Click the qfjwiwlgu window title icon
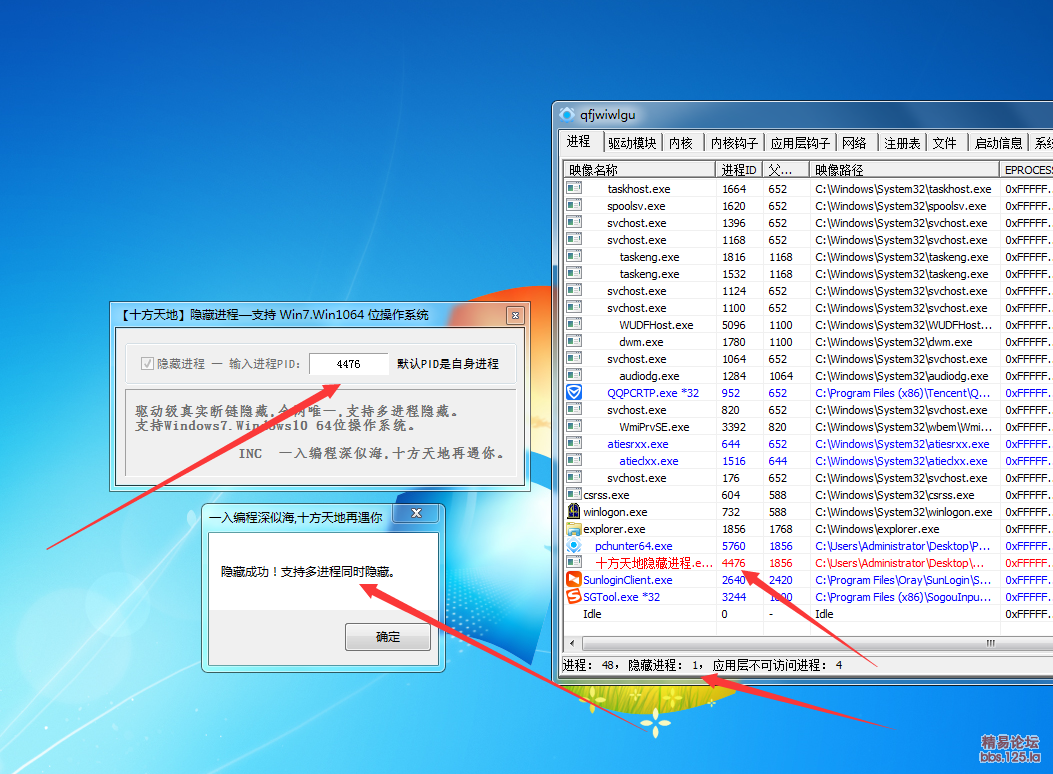The image size is (1053, 774). point(567,114)
